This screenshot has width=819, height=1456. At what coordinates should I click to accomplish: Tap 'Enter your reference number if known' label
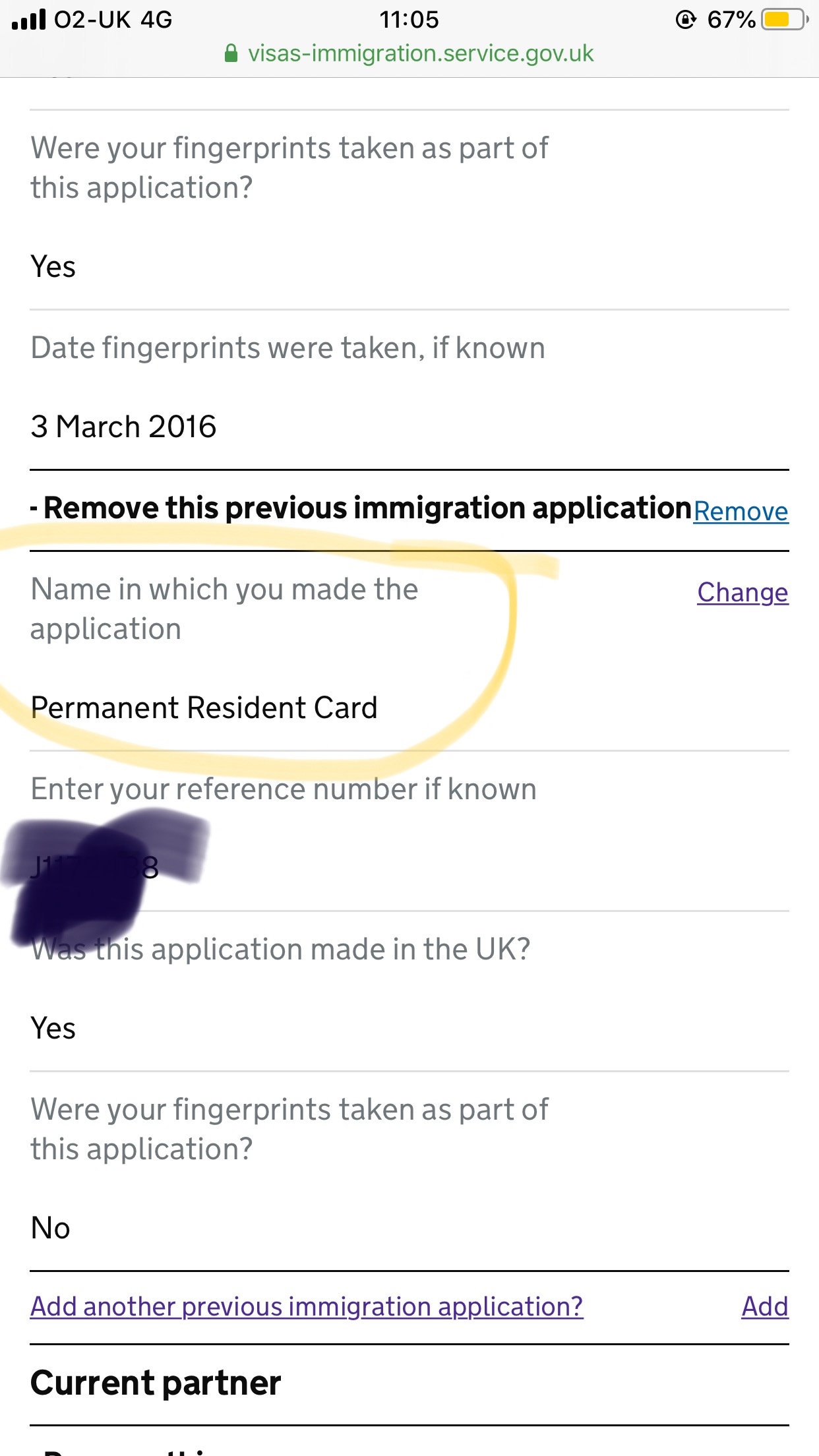point(284,789)
